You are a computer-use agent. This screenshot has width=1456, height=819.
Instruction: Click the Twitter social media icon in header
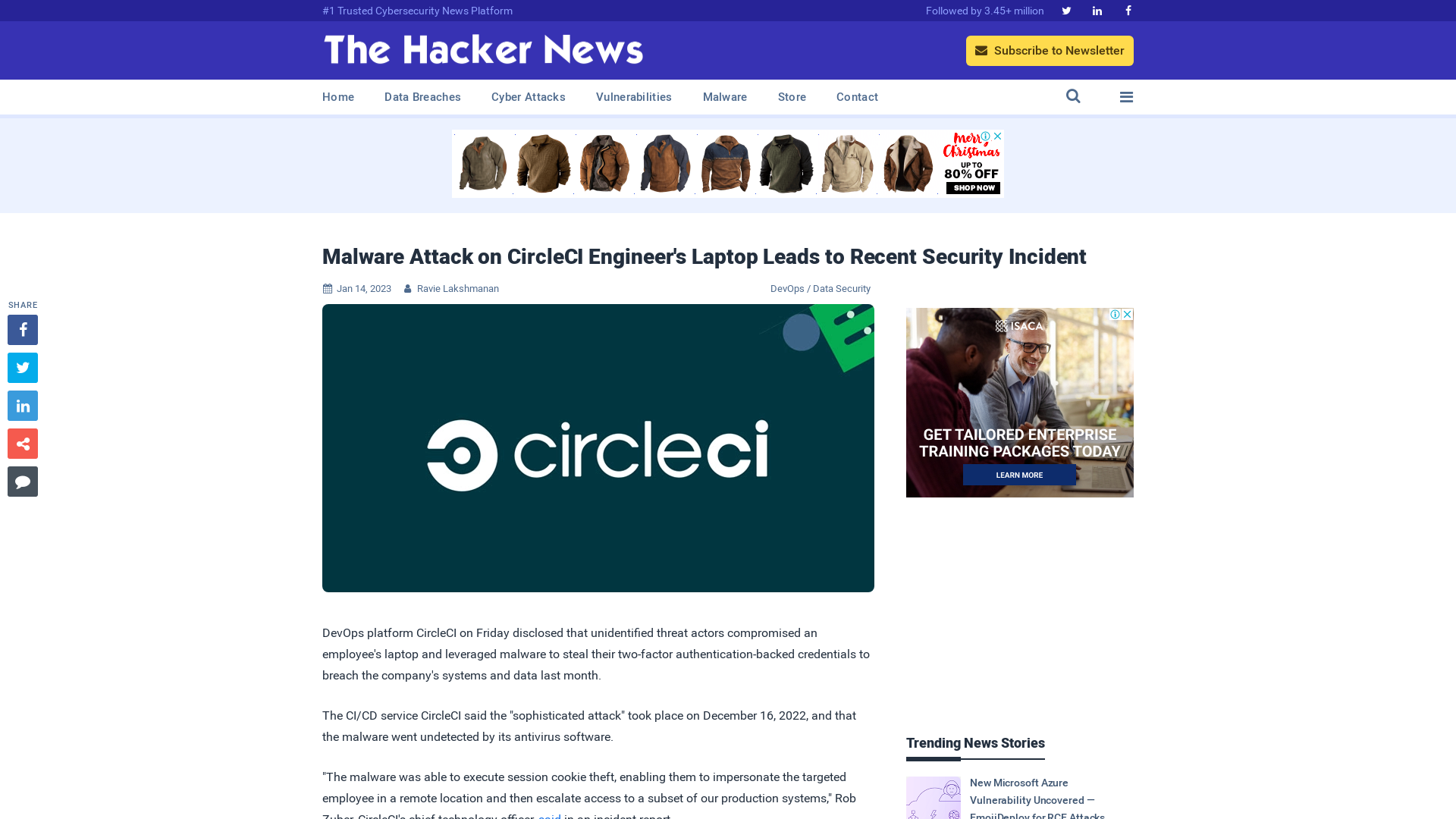click(x=1066, y=10)
